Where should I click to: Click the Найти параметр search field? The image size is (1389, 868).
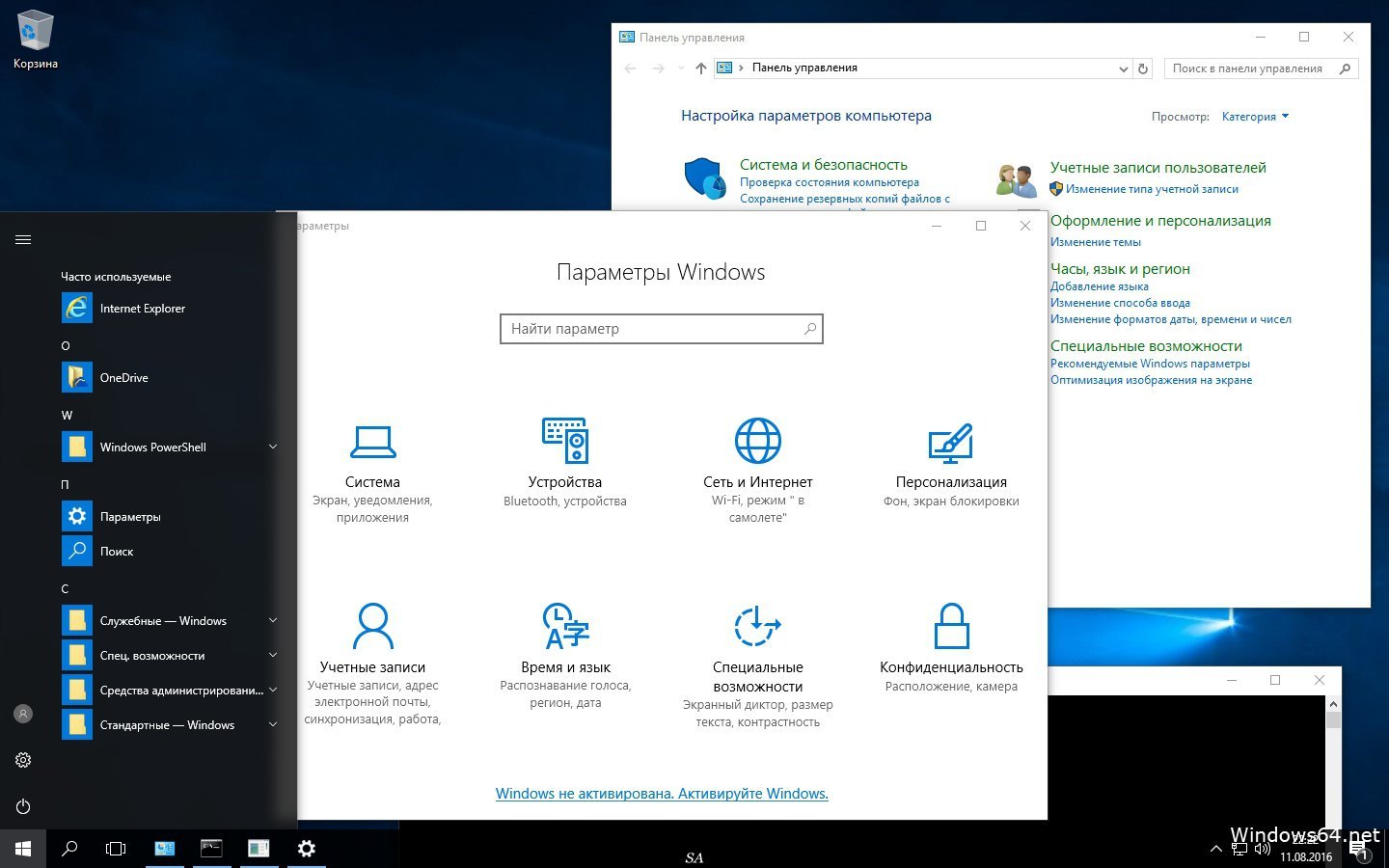(662, 329)
